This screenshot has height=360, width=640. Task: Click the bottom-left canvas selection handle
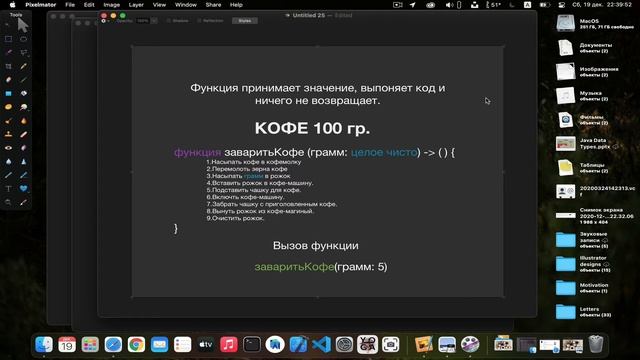132,297
